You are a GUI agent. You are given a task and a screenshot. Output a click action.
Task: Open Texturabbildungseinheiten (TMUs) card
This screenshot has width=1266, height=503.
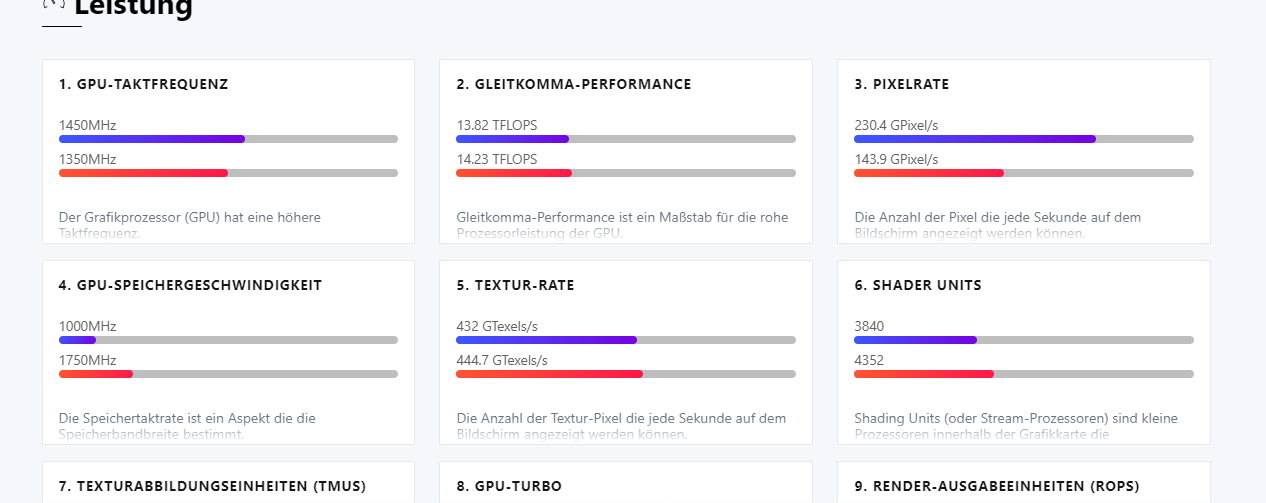coord(212,487)
